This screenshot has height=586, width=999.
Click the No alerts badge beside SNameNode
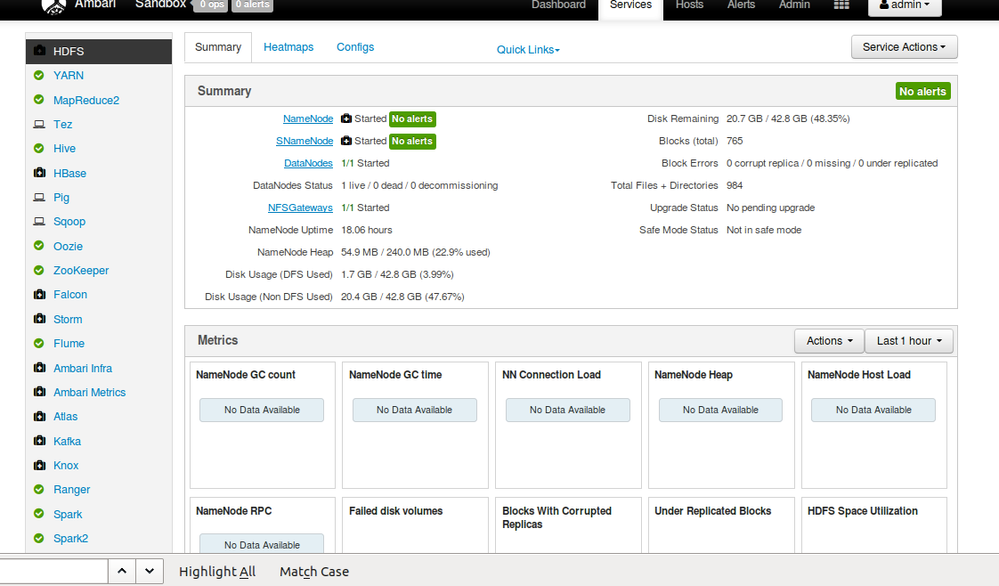pos(412,141)
